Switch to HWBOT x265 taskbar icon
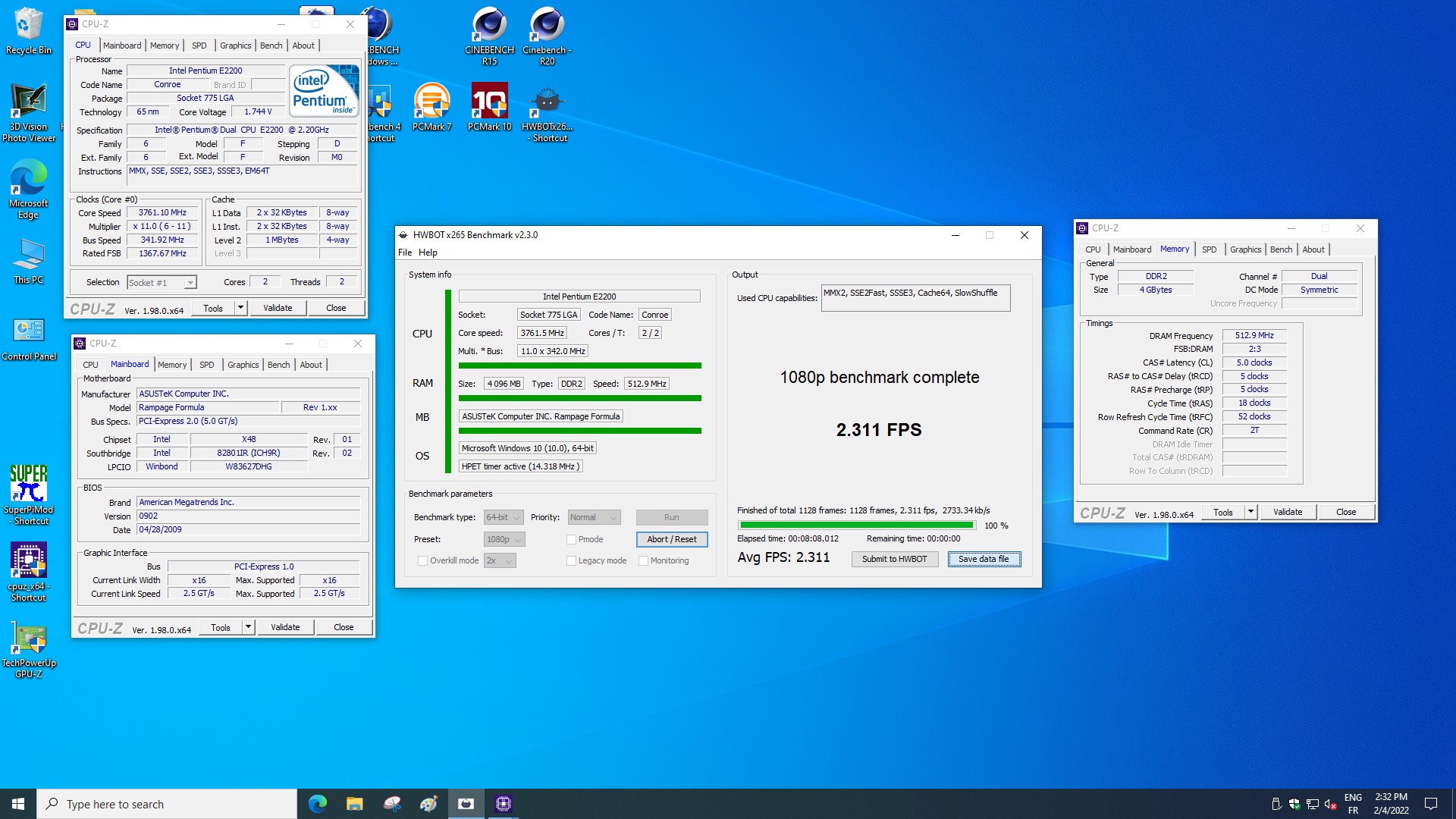This screenshot has width=1456, height=819. click(x=466, y=804)
